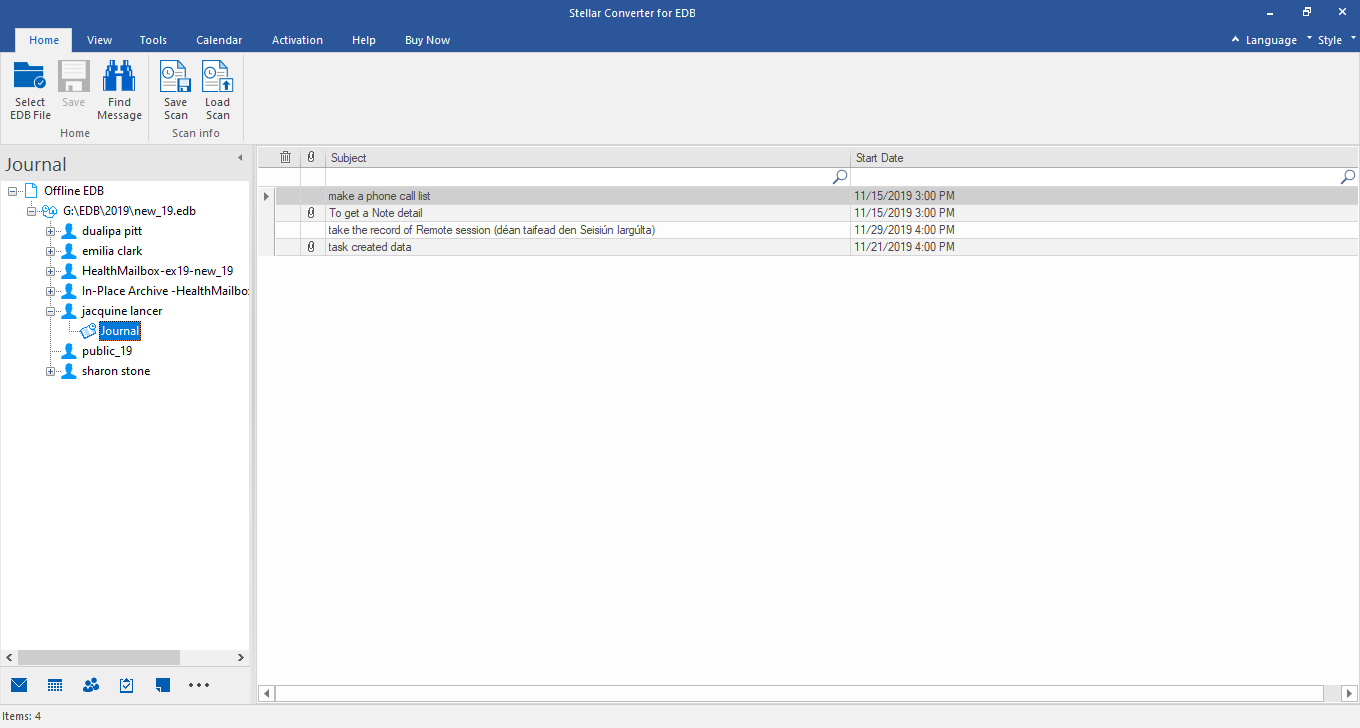Click the Save Scan icon

click(x=175, y=76)
